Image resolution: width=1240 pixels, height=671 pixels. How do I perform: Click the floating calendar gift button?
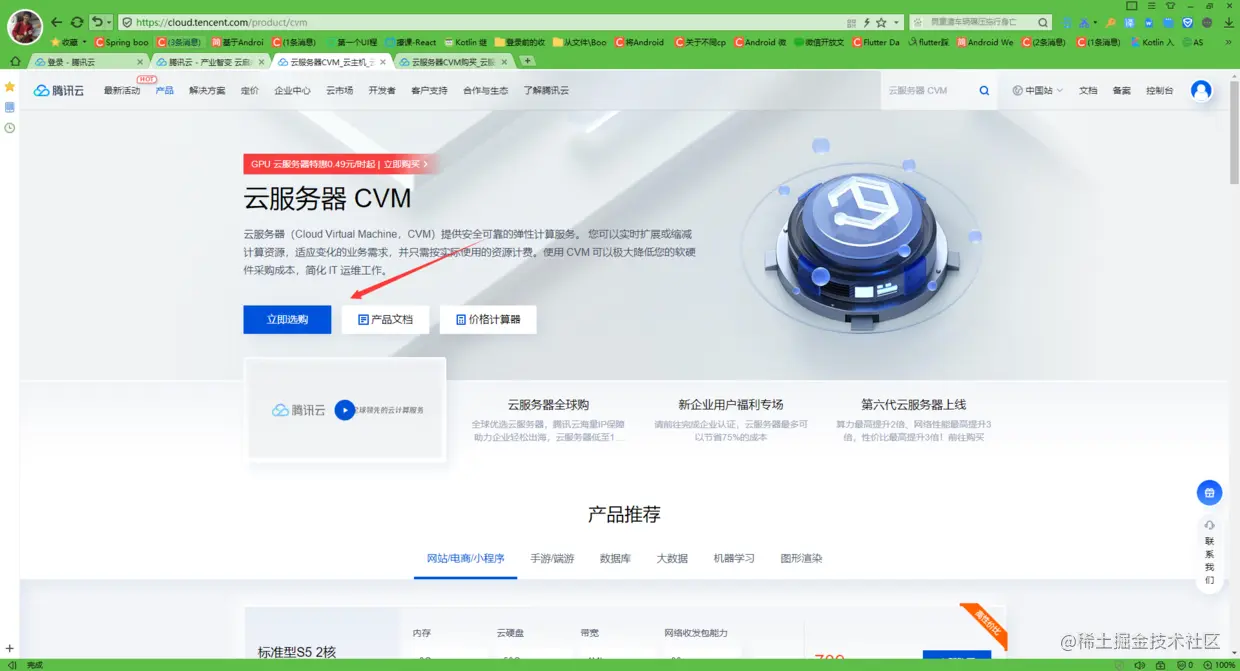1209,492
